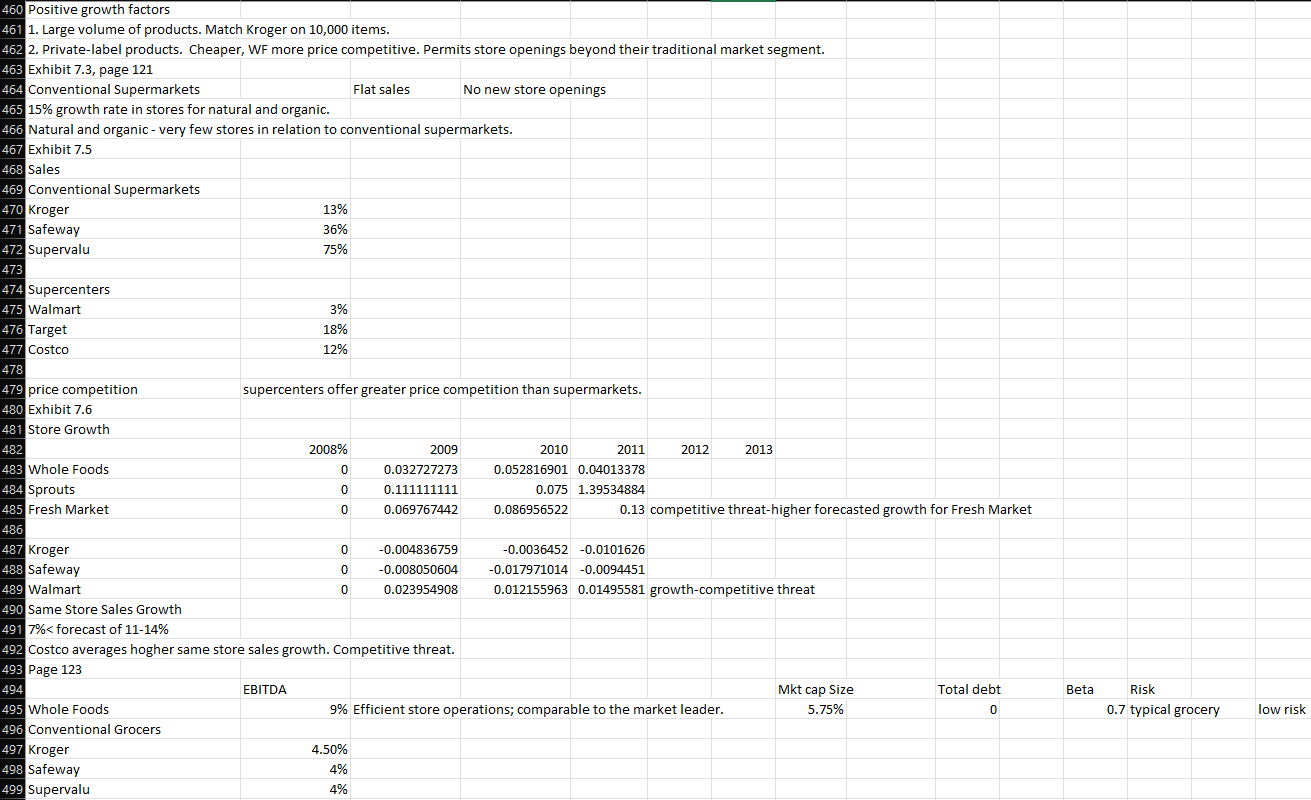Click the 'Store Growth' cell
This screenshot has width=1311, height=800.
point(69,430)
